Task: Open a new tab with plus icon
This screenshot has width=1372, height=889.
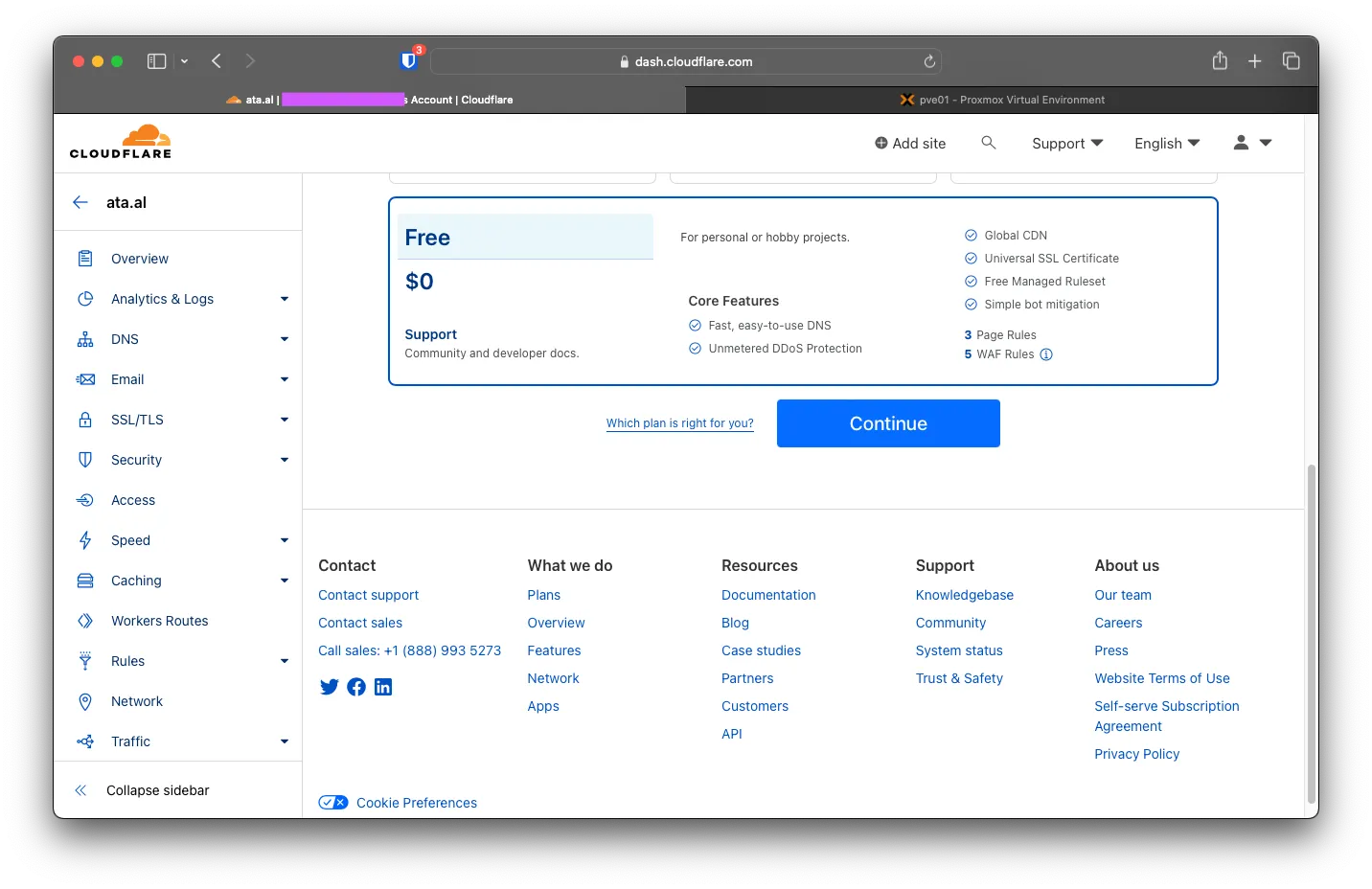Action: pos(1255,61)
